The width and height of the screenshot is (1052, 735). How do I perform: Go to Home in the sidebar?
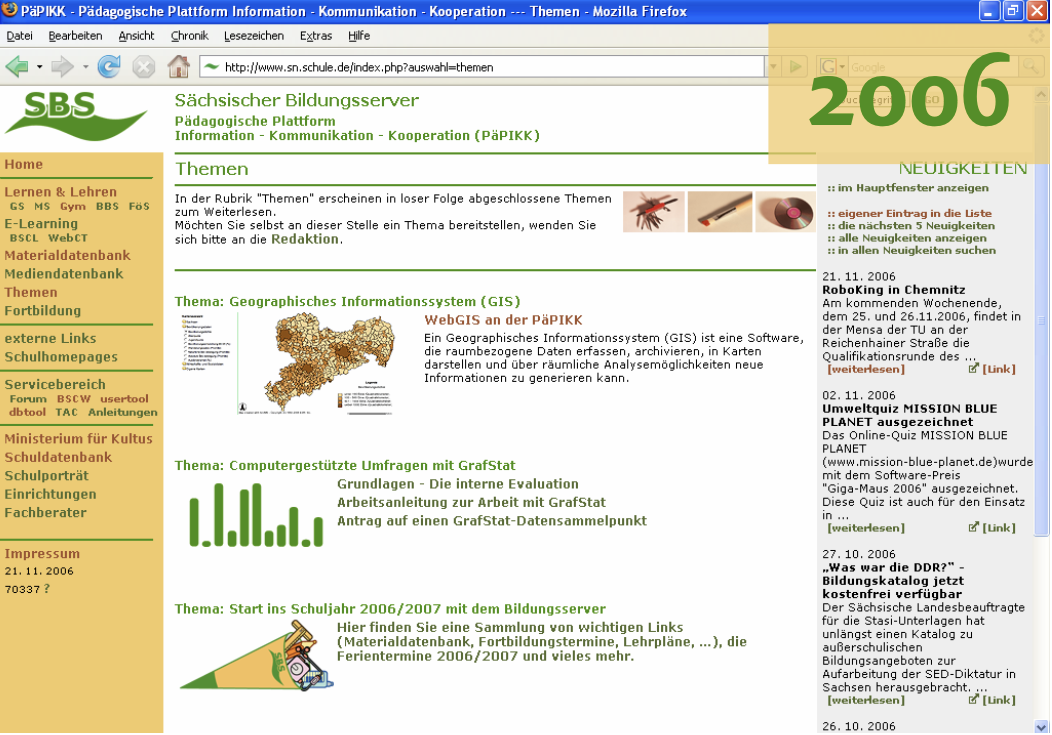point(23,164)
